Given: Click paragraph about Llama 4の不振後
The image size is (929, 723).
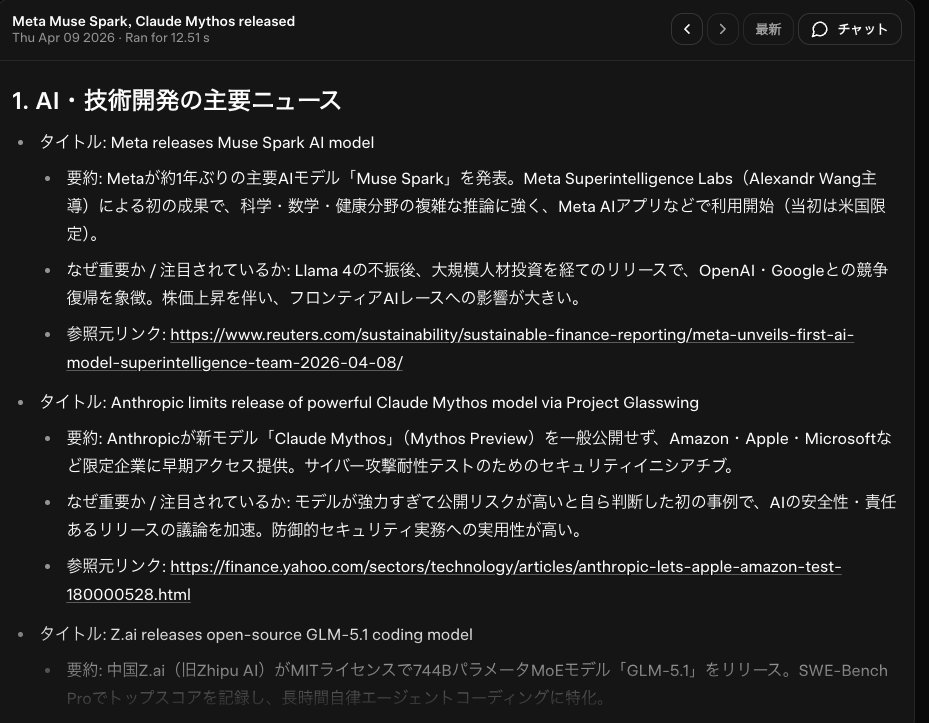Looking at the screenshot, I should [x=477, y=284].
